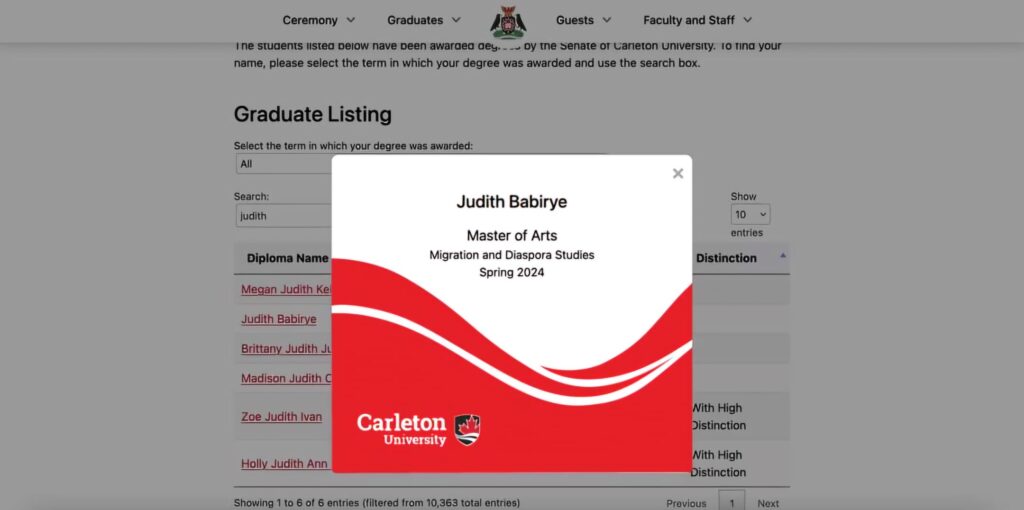
Task: Click the Distinction column sort arrow
Action: (x=783, y=255)
